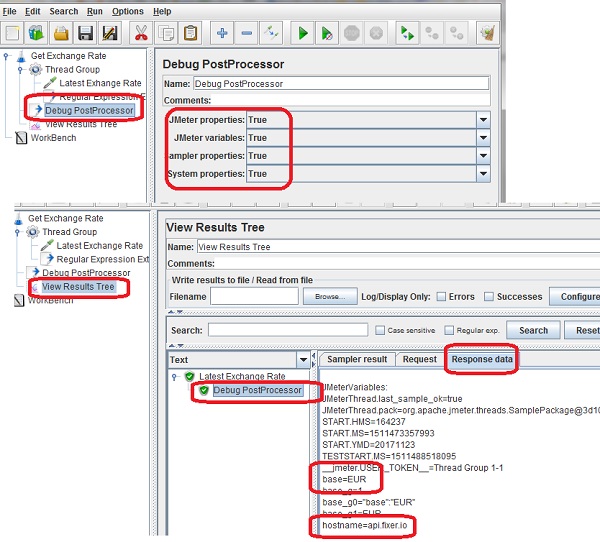Click the Browse... button
This screenshot has height=542, width=600.
[330, 297]
